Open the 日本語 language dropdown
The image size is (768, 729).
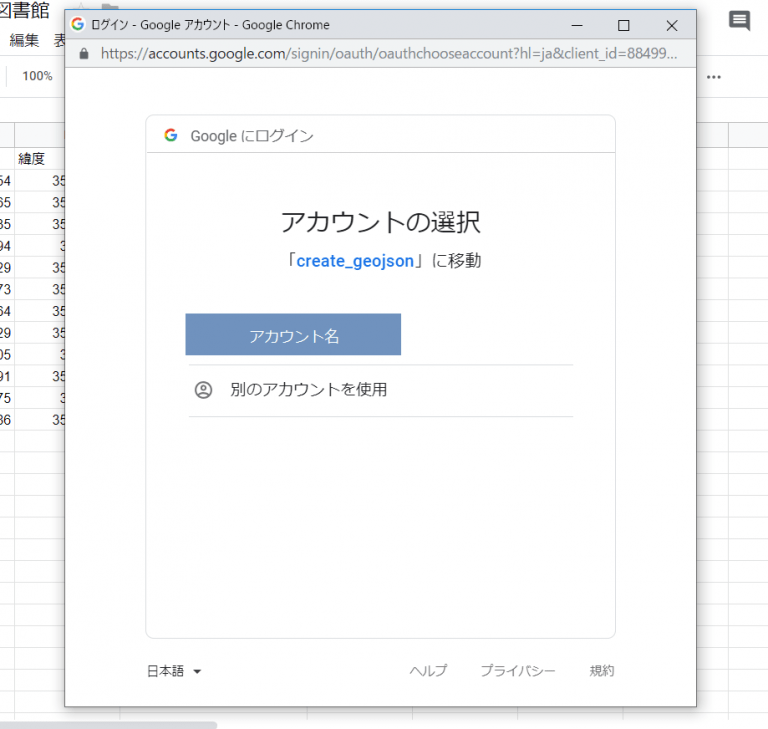click(x=174, y=671)
